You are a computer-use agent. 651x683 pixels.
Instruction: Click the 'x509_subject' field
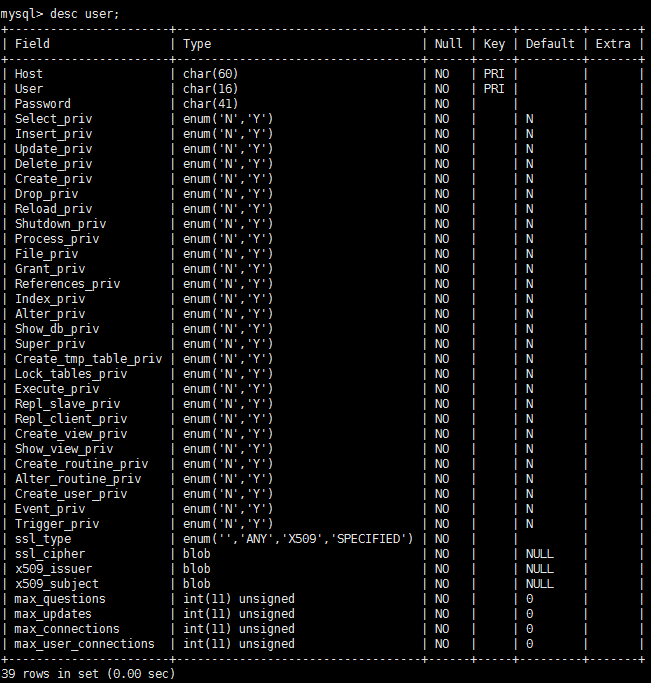click(57, 584)
